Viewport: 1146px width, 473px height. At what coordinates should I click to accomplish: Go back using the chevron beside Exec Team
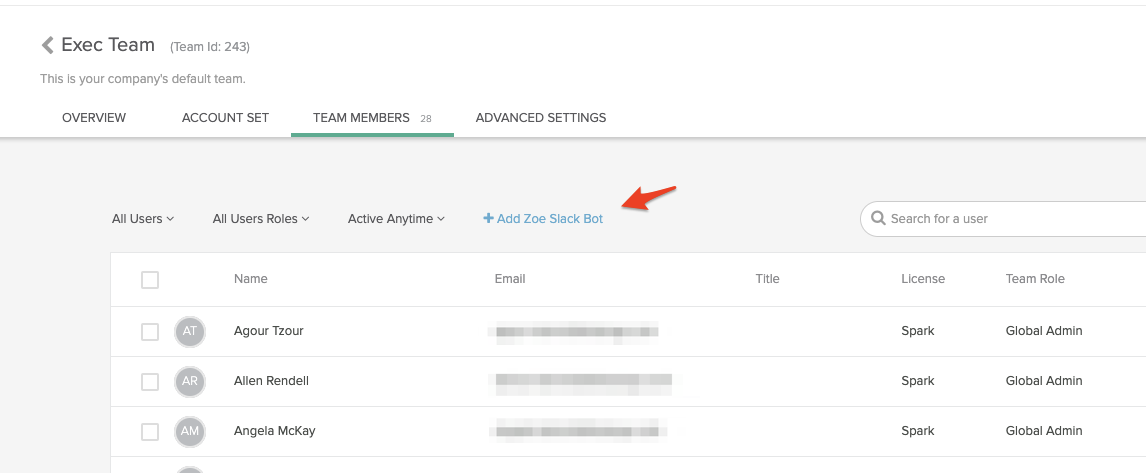tap(48, 45)
